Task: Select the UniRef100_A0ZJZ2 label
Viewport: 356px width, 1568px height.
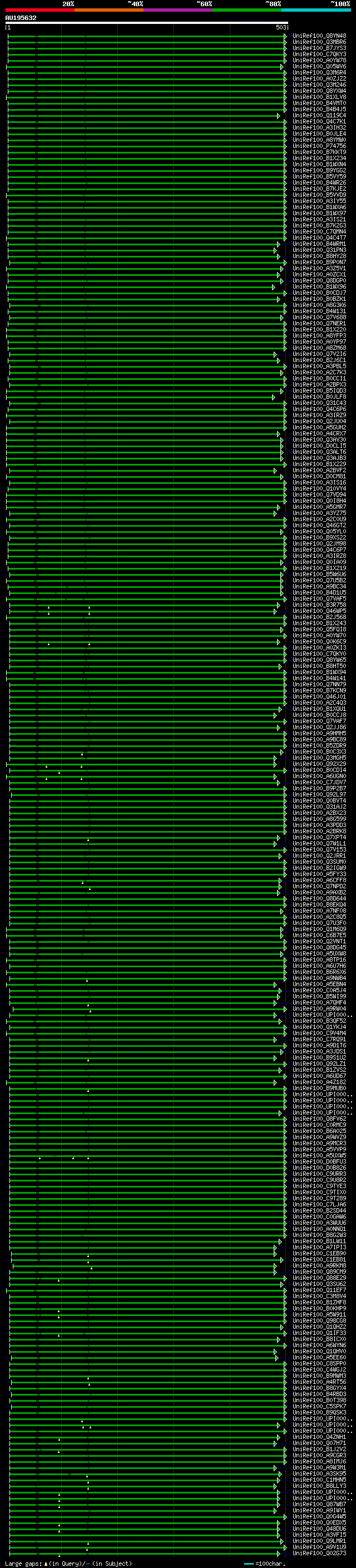Action: (319, 78)
